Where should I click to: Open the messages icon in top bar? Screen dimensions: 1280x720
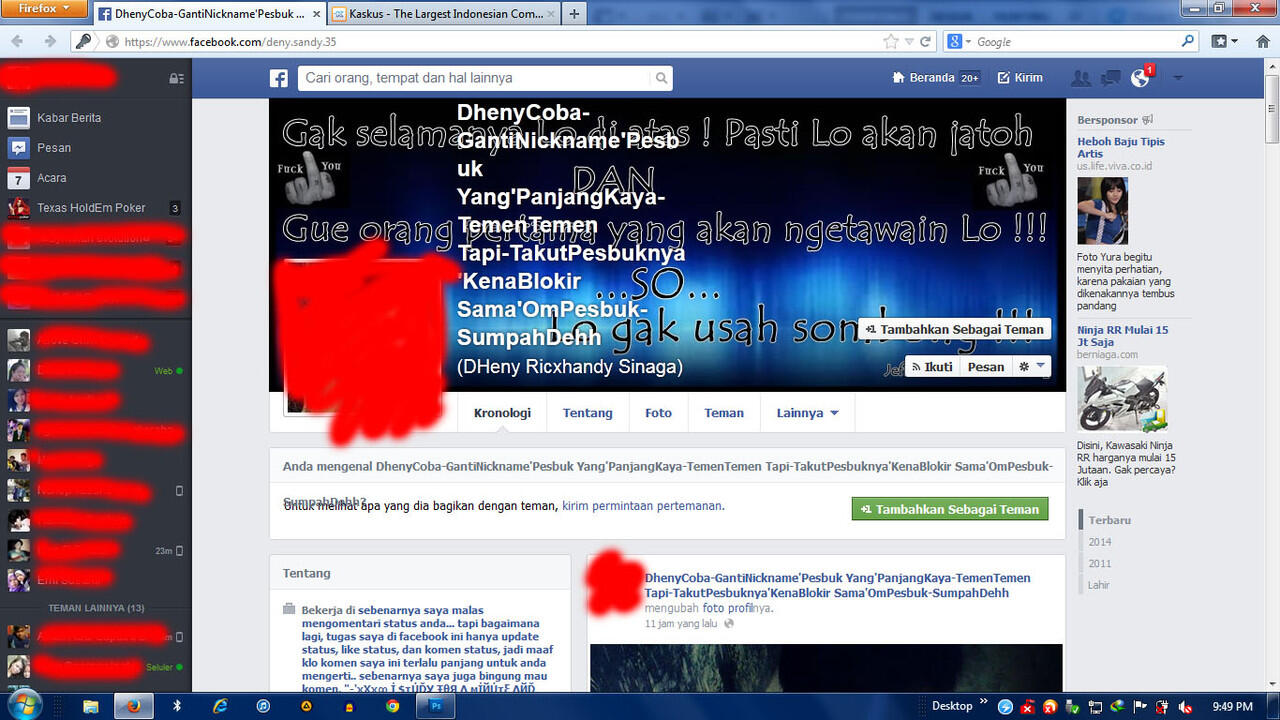tap(1110, 78)
